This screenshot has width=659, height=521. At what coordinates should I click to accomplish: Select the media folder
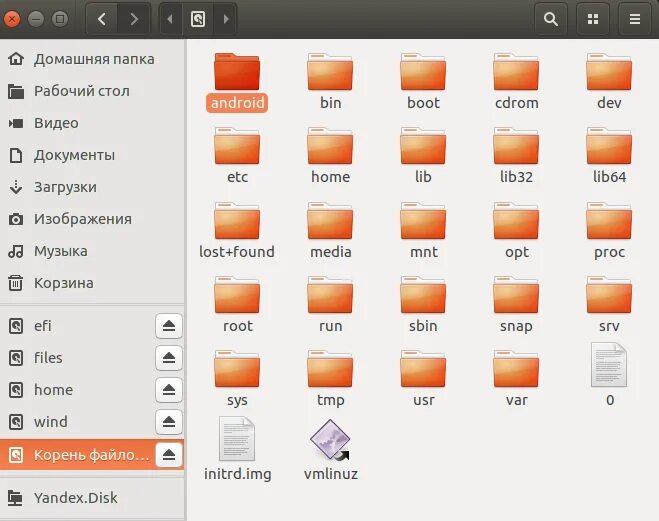330,231
